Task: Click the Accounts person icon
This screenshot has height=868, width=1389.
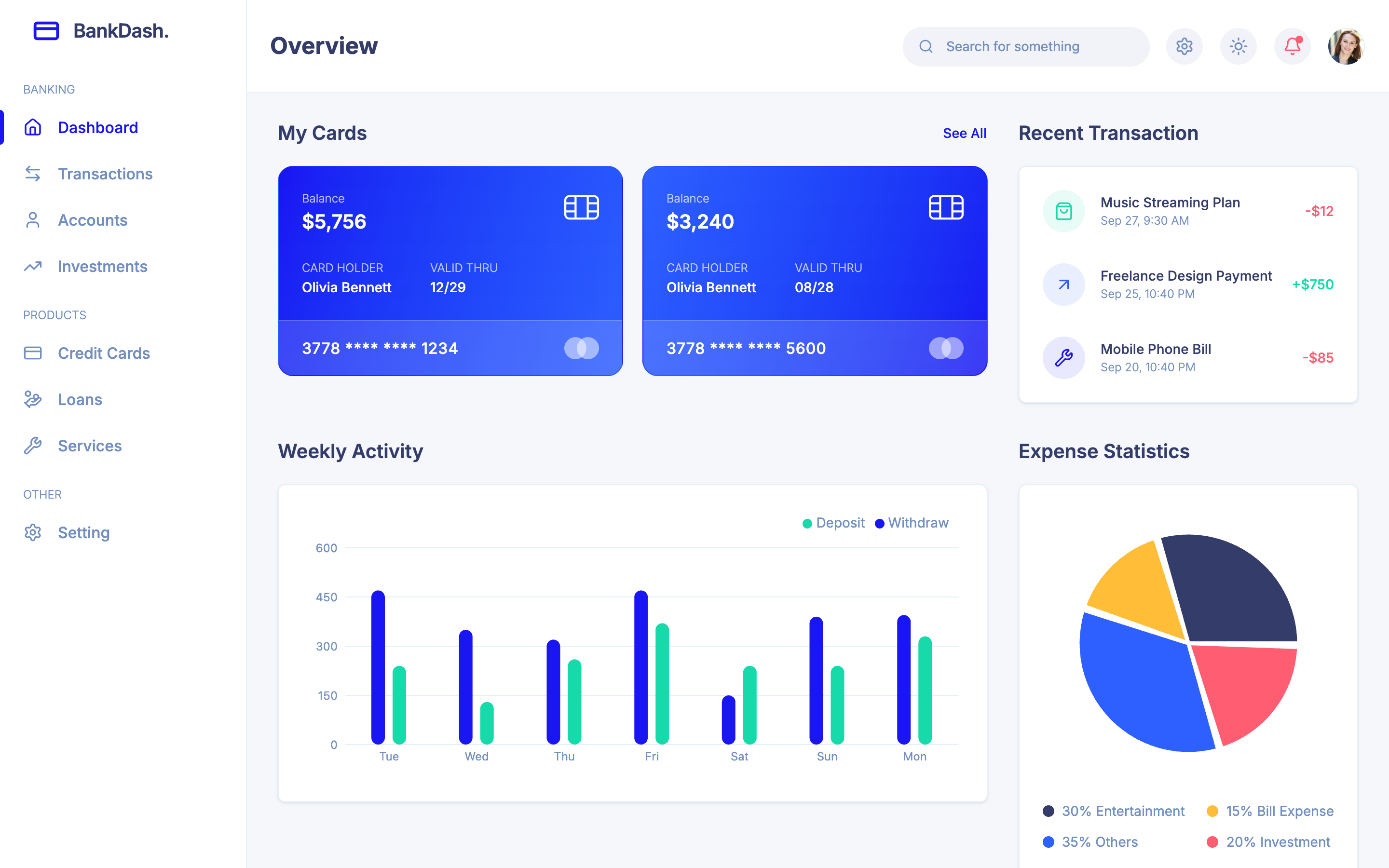Action: 33,220
